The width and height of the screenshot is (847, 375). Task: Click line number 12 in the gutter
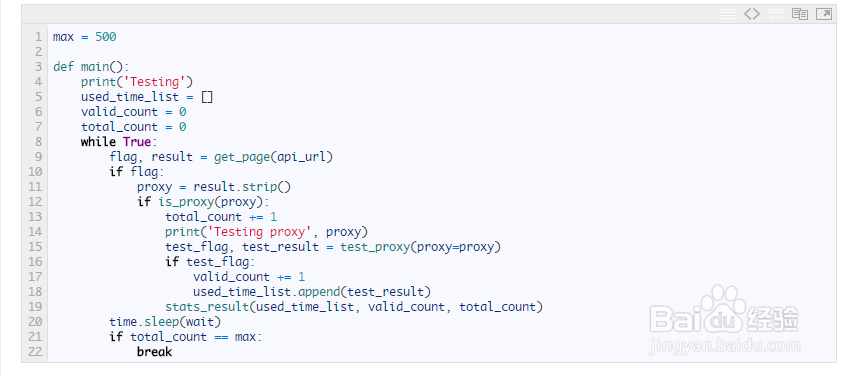coord(35,202)
